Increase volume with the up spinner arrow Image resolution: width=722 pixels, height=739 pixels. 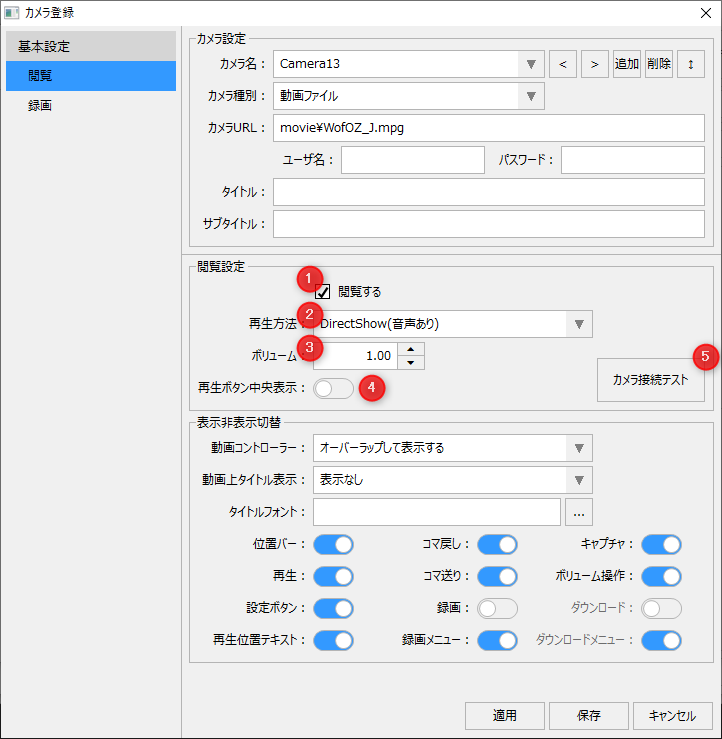(x=410, y=349)
